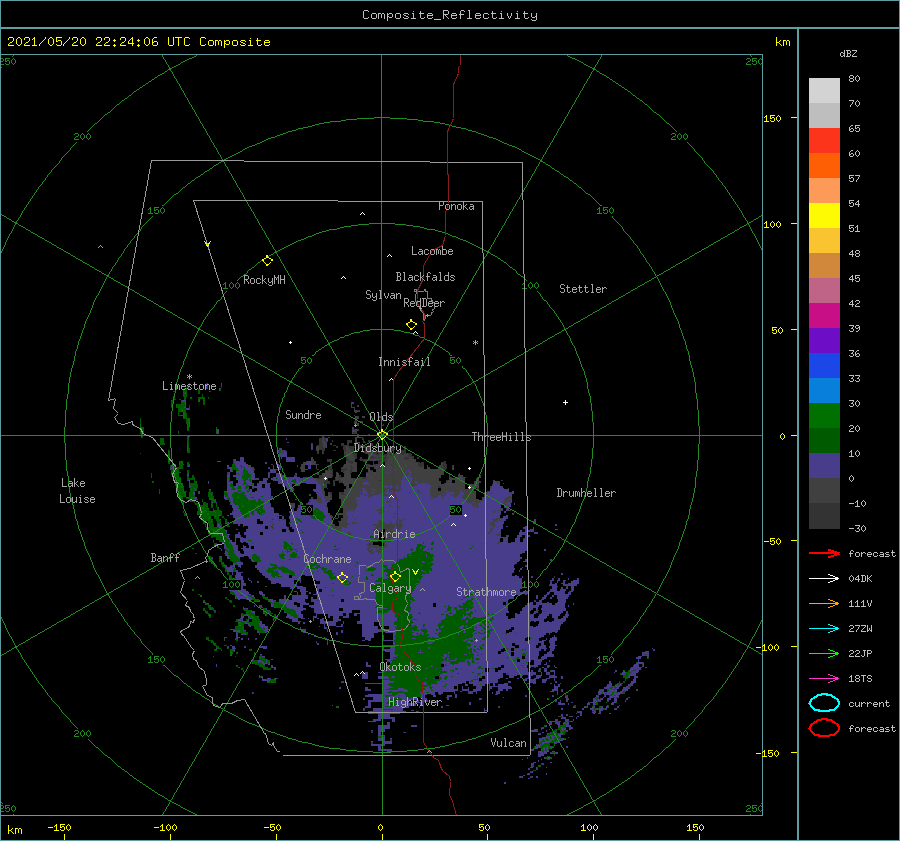This screenshot has height=841, width=900.
Task: Click the white 04DK arrow icon
Action: tap(824, 578)
